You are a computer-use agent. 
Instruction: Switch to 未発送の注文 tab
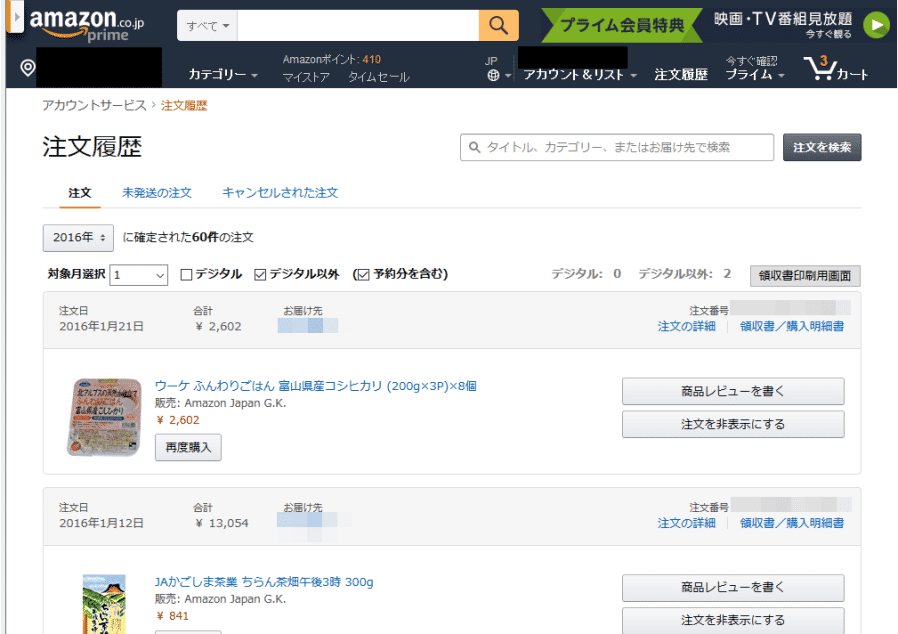click(156, 193)
